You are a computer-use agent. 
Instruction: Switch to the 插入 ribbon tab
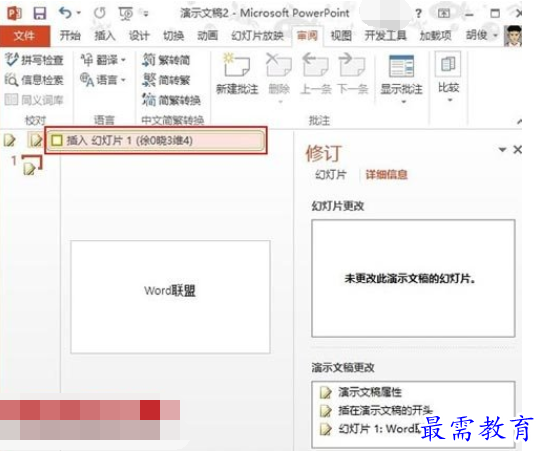coord(105,35)
